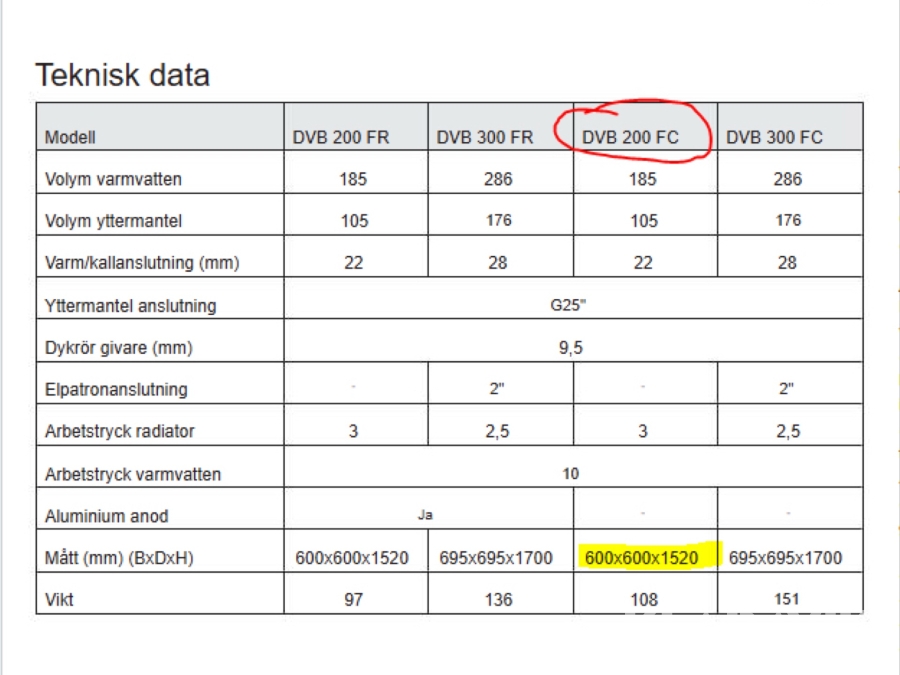
Task: Click the "Elpatronanslutning" row label
Action: coord(116,389)
